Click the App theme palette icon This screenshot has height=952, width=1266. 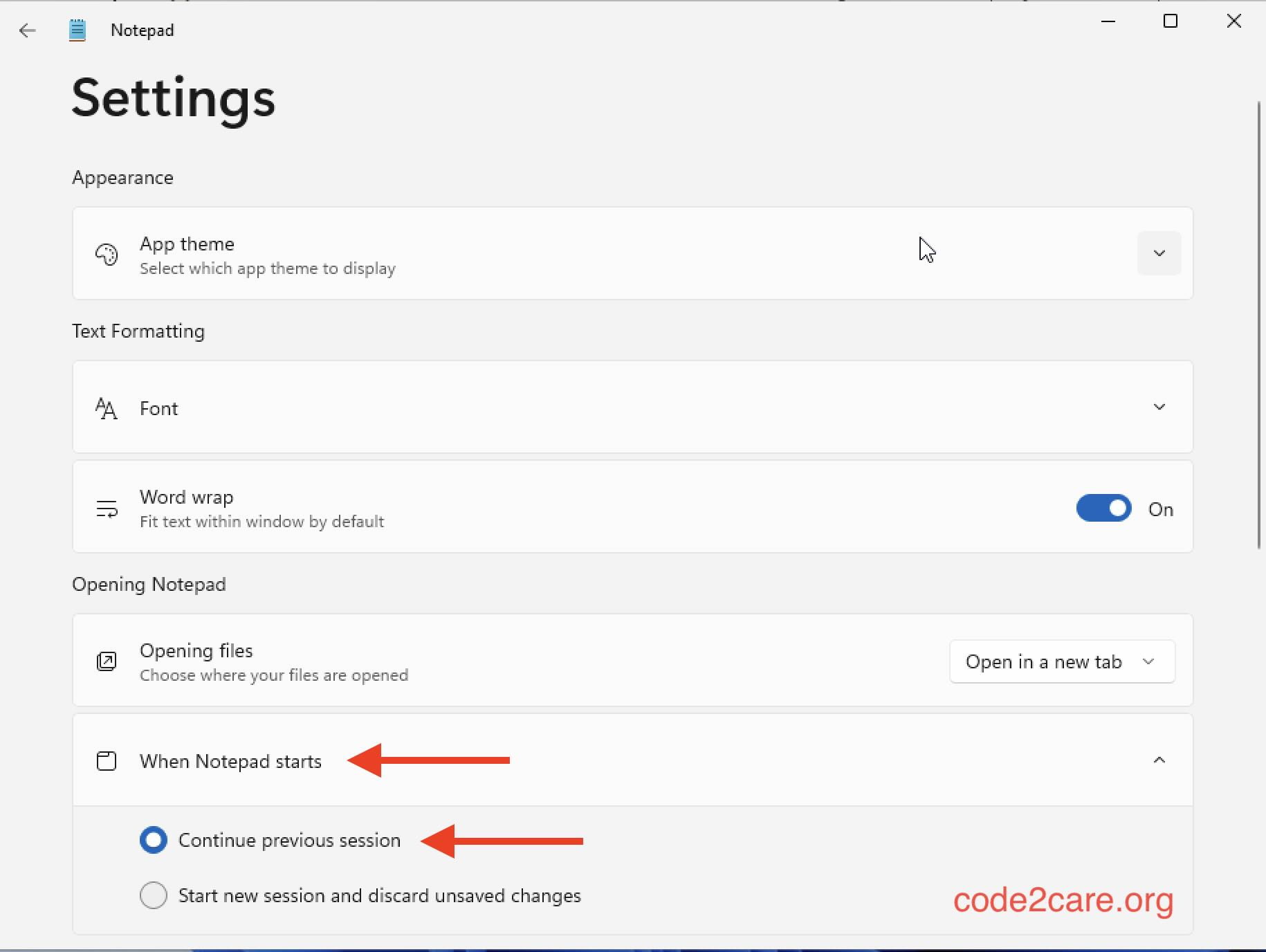(105, 254)
